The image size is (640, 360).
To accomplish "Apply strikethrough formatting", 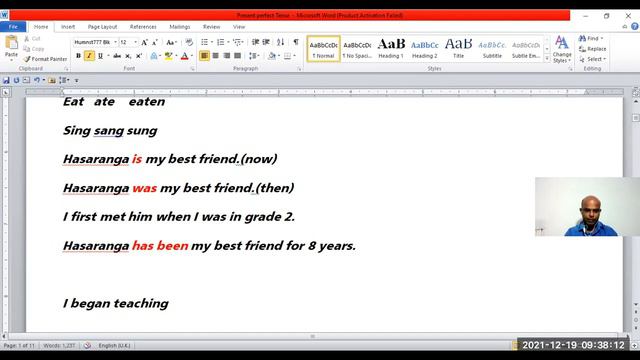I will 117,56.
